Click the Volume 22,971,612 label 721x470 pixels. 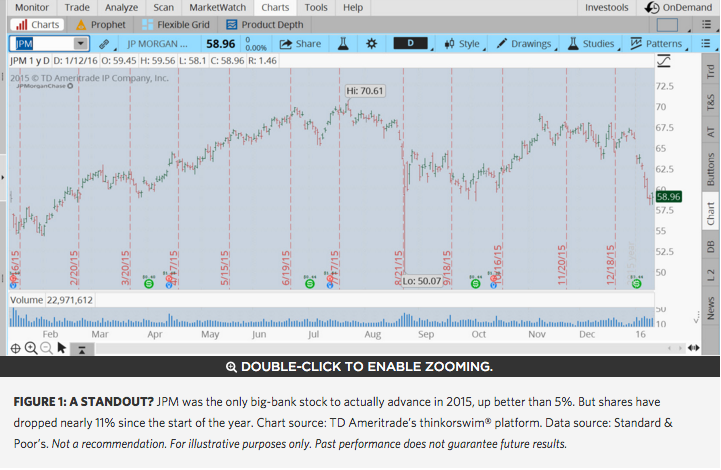(52, 300)
